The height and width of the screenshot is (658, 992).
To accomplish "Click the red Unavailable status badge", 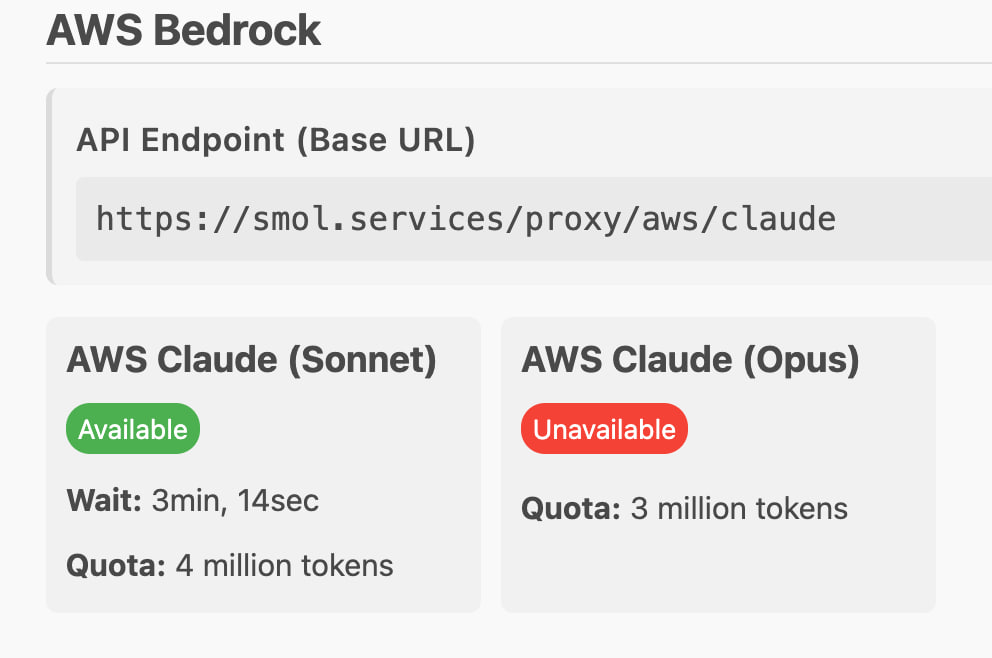I will (x=604, y=429).
